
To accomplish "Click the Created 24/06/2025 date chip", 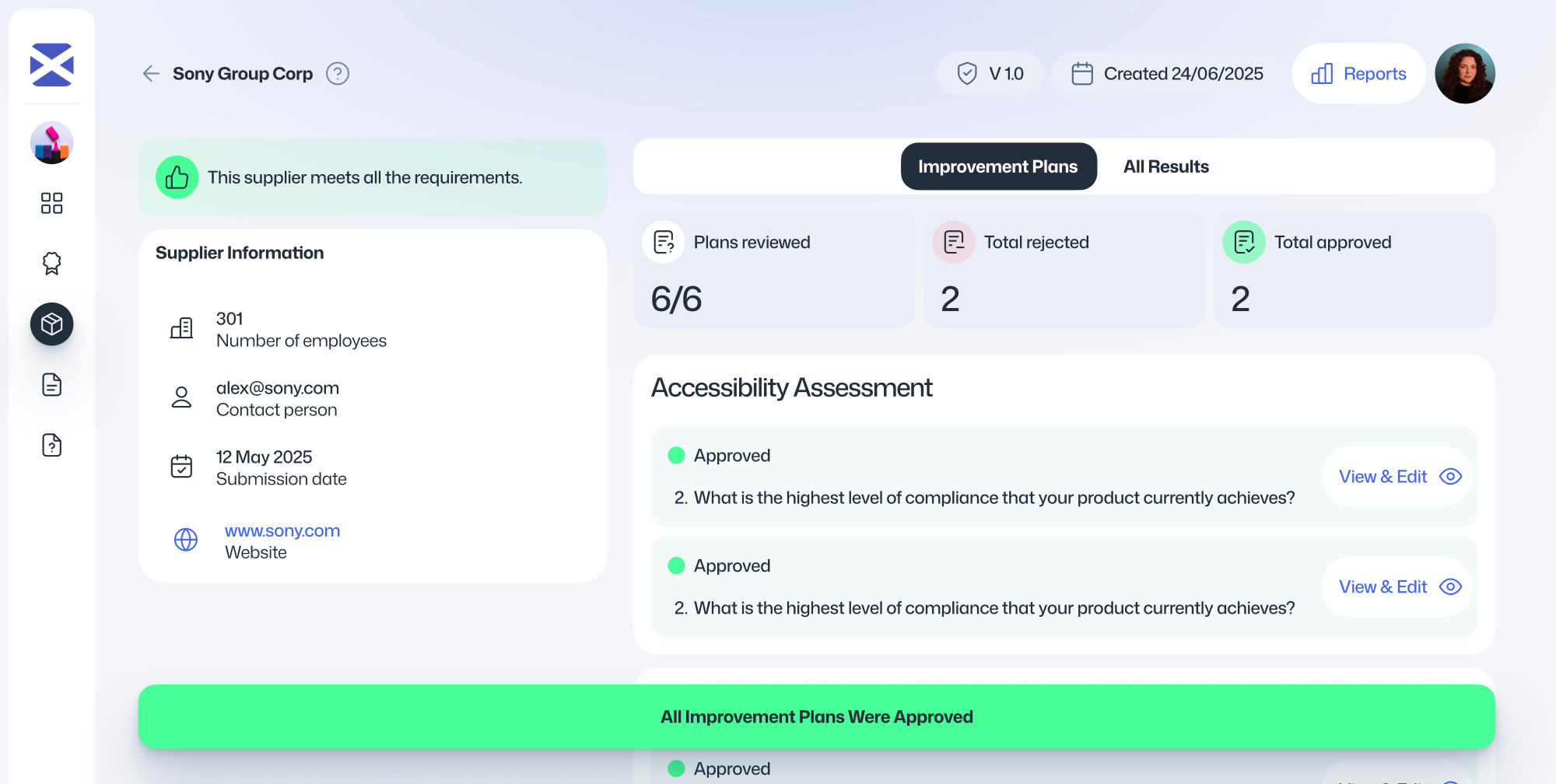I will 1167,74.
